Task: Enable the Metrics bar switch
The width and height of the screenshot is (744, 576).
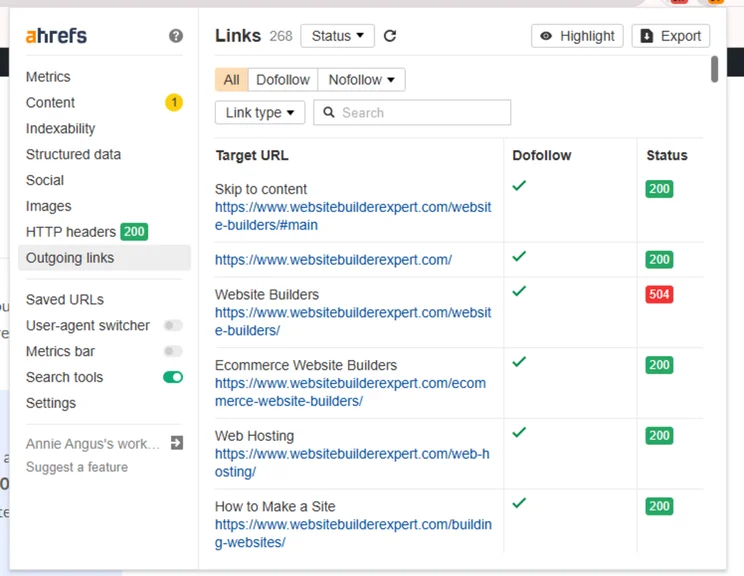Action: click(x=173, y=351)
